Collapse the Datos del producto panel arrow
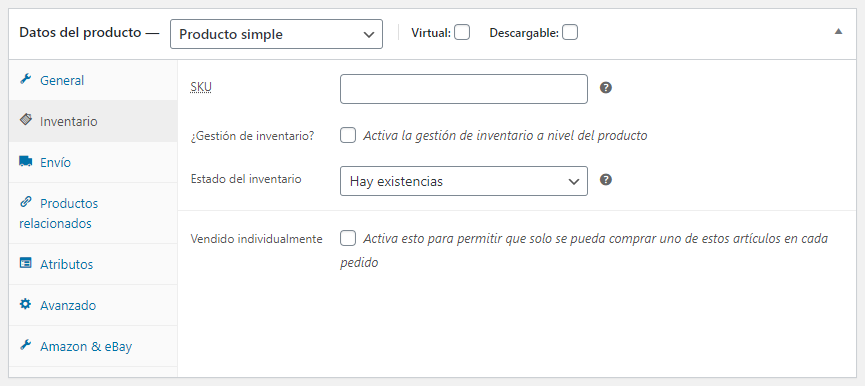The height and width of the screenshot is (386, 865). 839,31
